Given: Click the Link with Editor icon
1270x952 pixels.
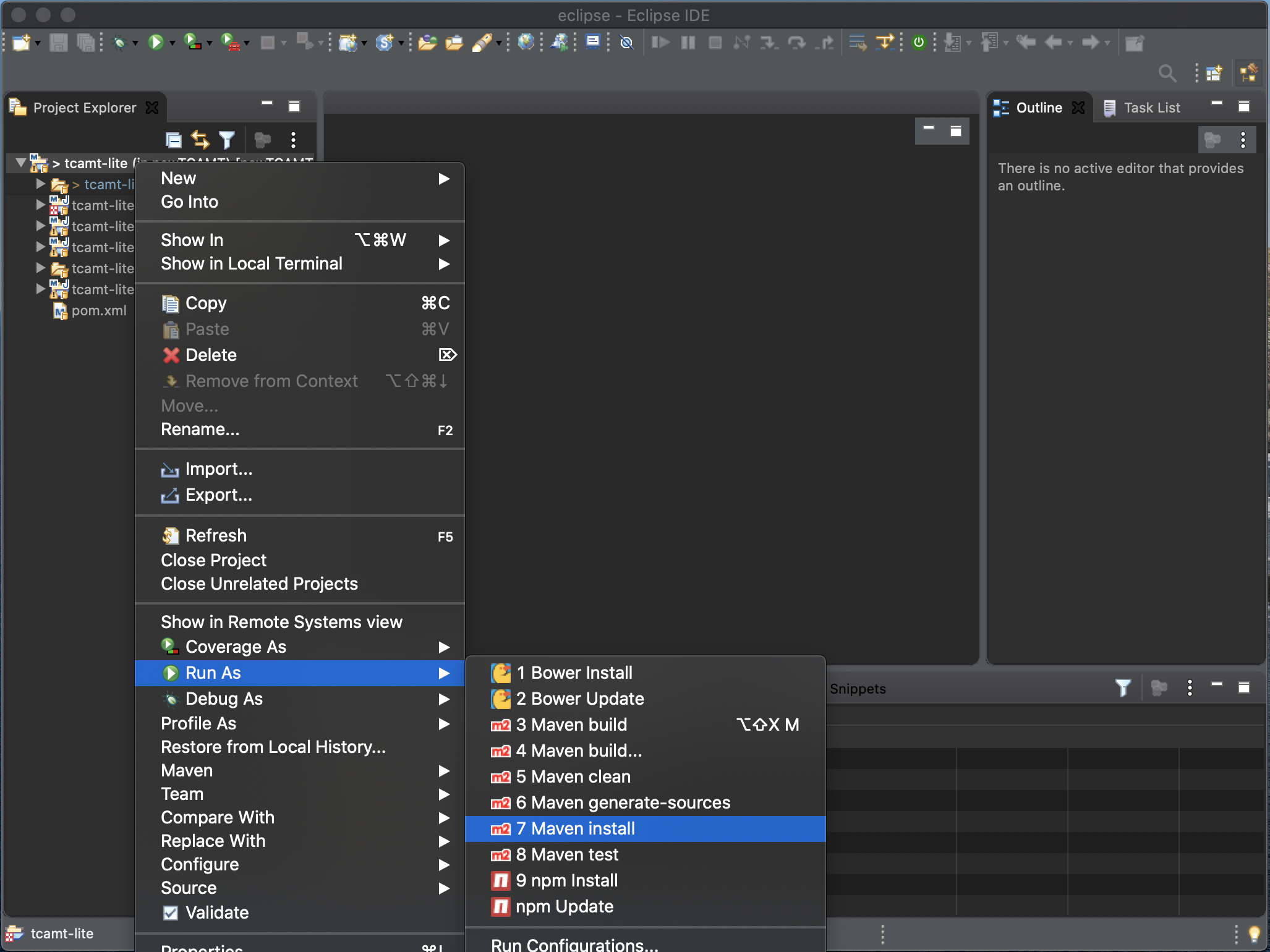Looking at the screenshot, I should point(200,140).
